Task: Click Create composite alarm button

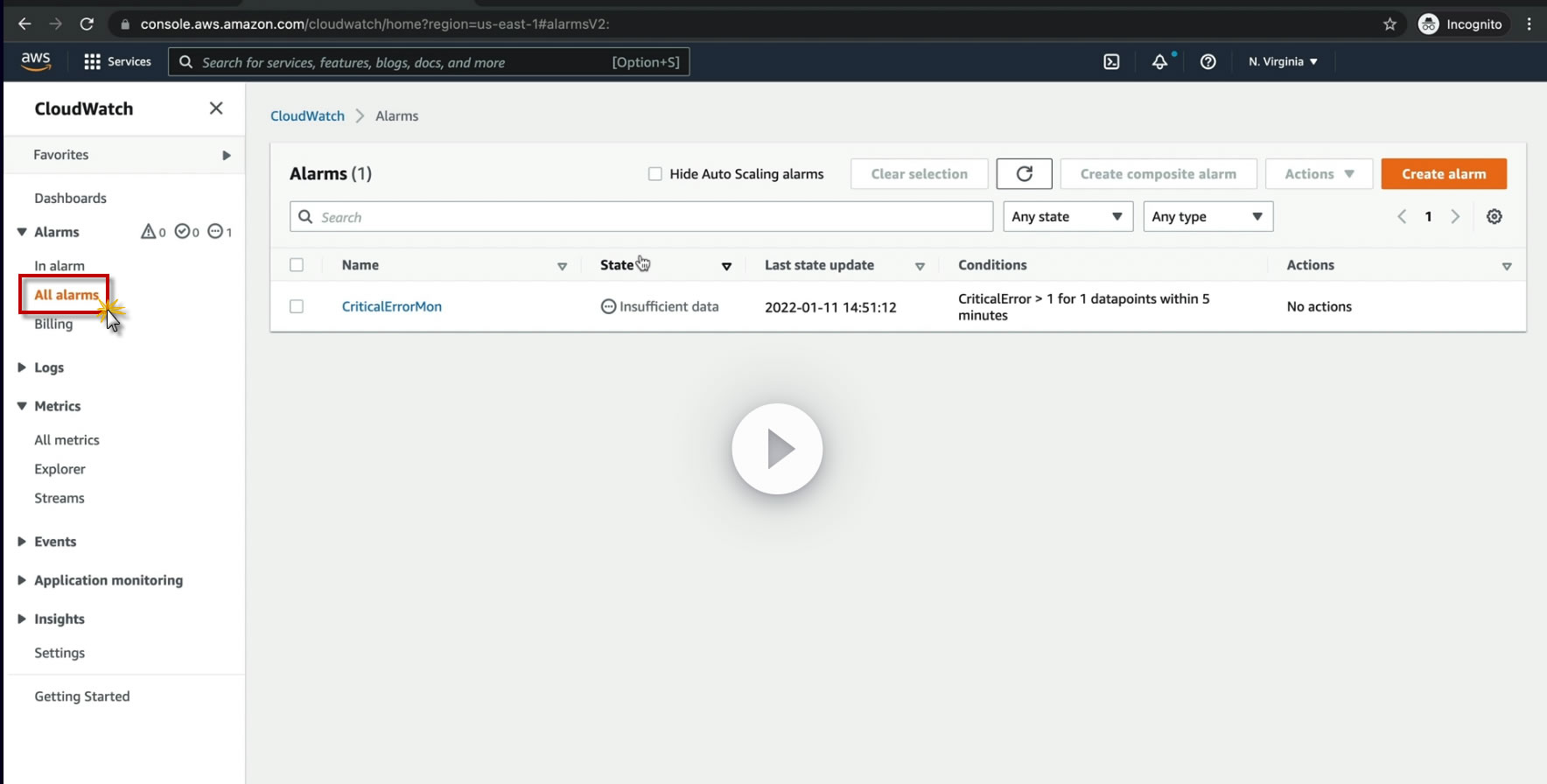Action: [1158, 174]
